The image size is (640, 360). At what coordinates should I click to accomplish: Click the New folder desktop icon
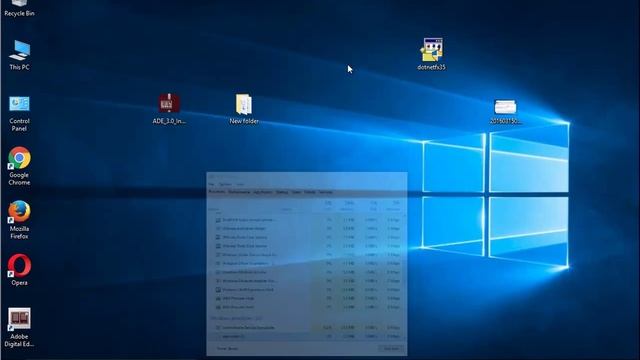[244, 109]
